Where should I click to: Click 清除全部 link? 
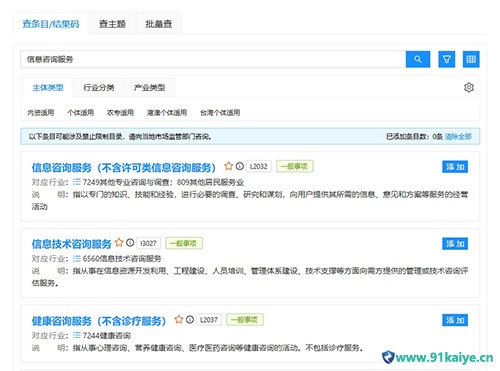(x=458, y=136)
